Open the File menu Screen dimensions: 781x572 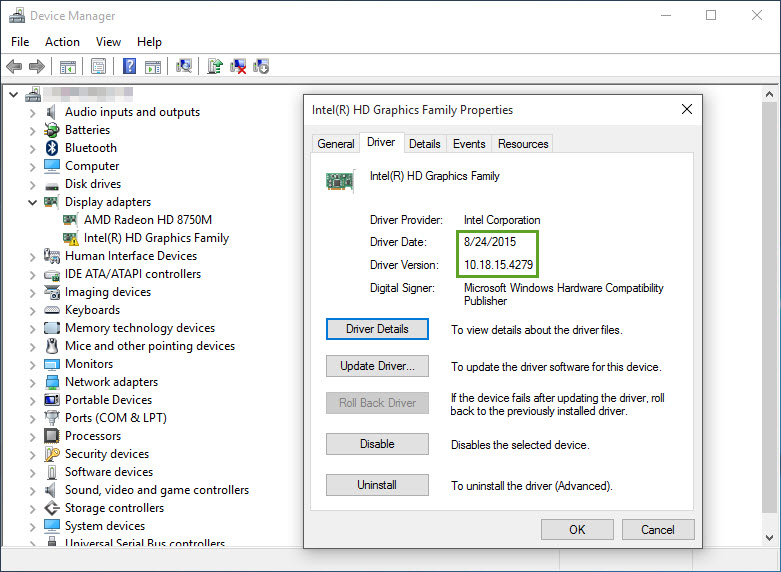coord(20,42)
